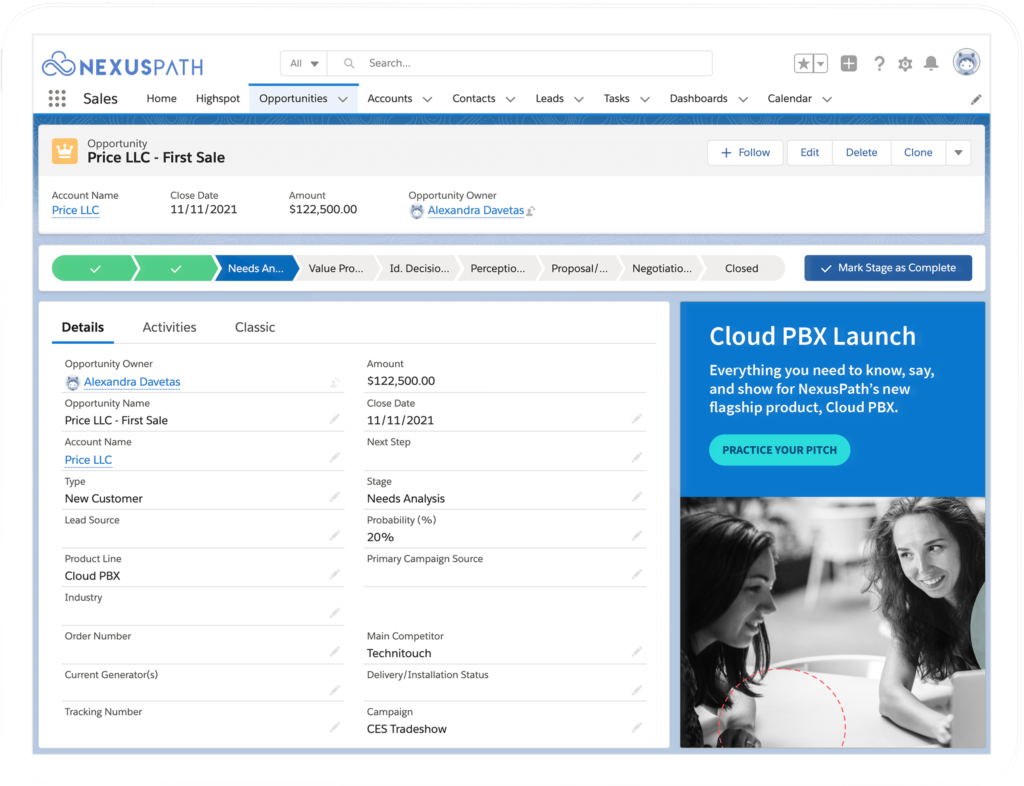Click the pencil icon for Next Step

(x=637, y=457)
